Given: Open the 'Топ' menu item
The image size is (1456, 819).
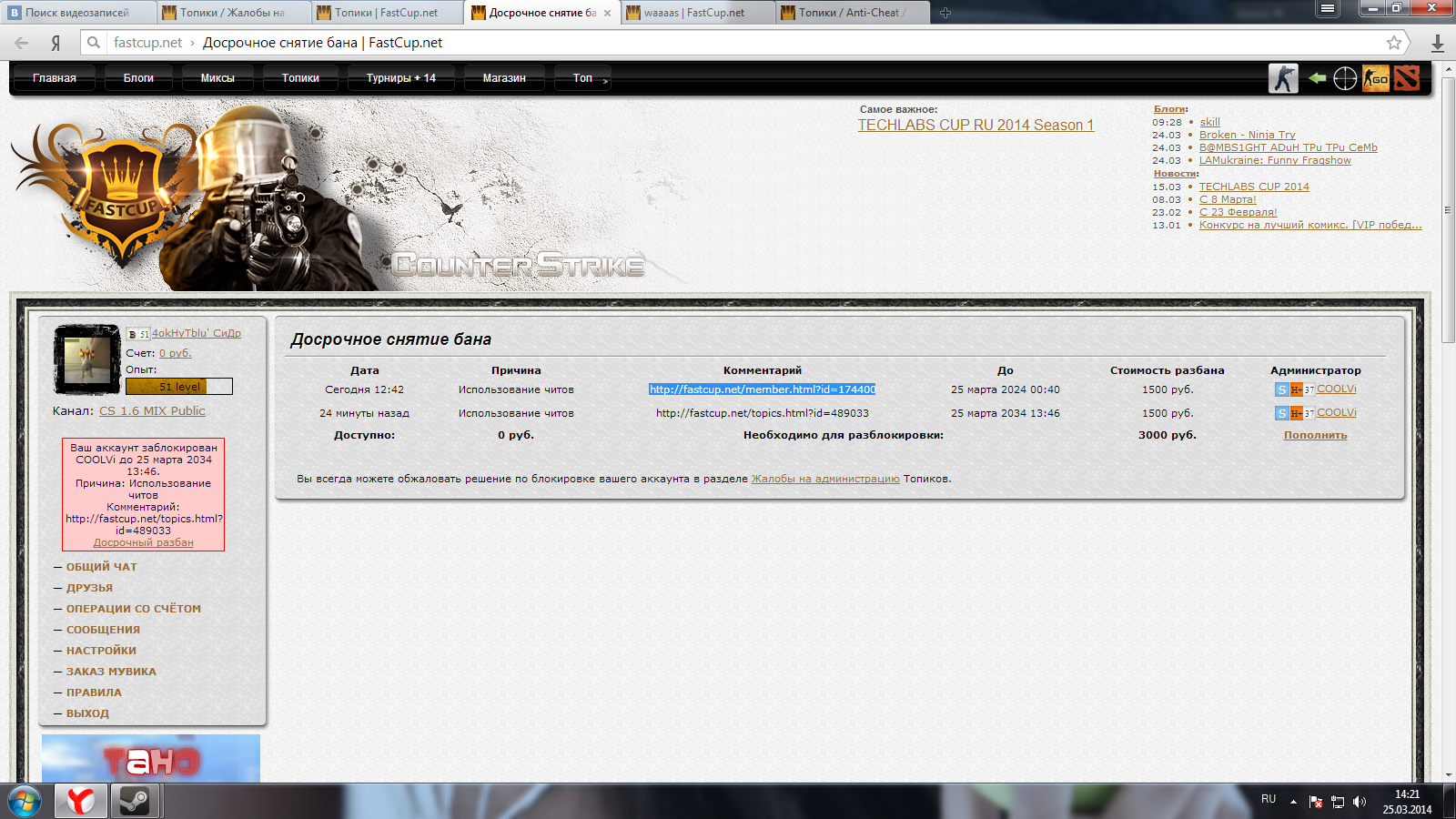Looking at the screenshot, I should point(582,78).
